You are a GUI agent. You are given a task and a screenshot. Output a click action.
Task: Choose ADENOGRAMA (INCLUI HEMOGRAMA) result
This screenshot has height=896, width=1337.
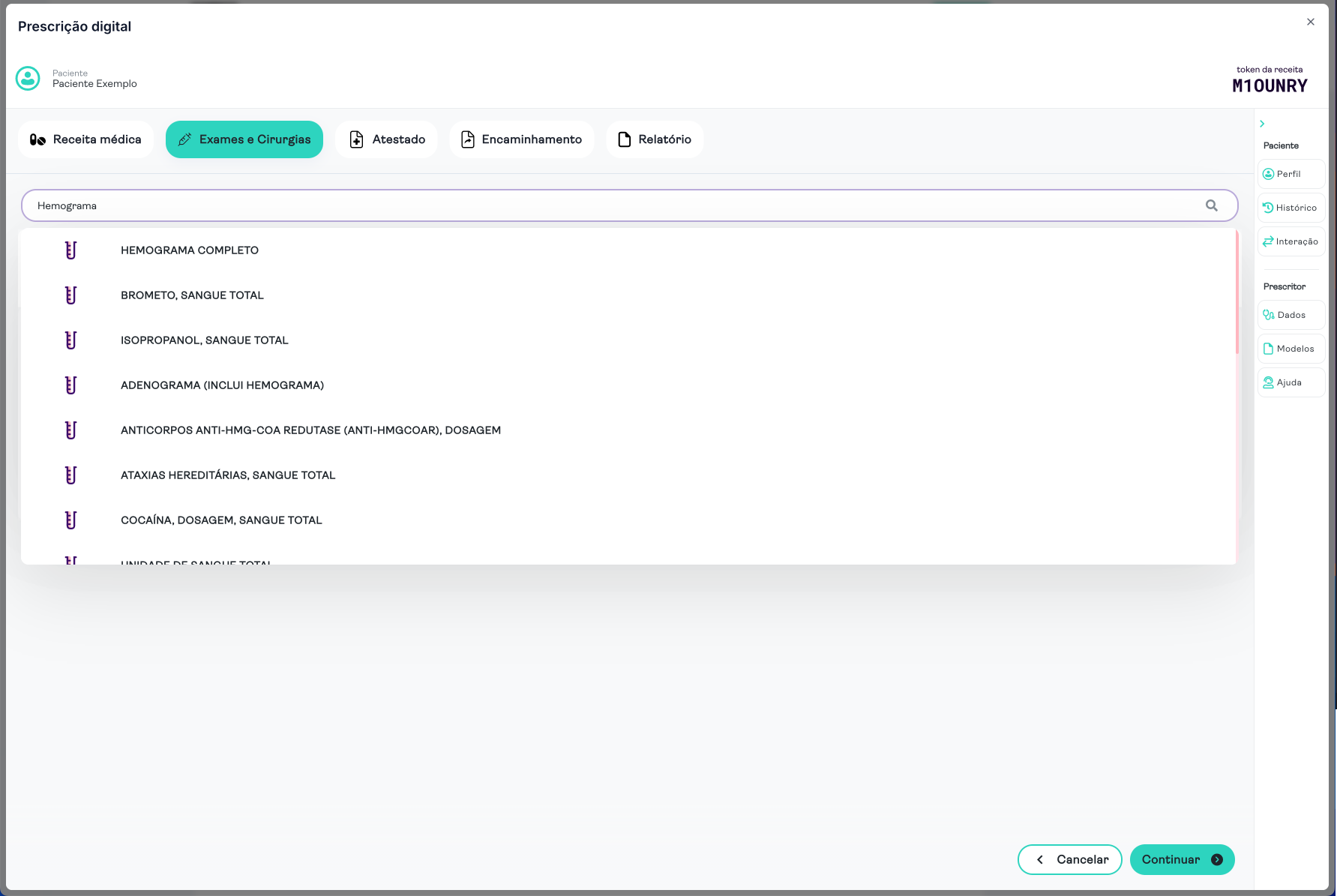[x=222, y=385]
